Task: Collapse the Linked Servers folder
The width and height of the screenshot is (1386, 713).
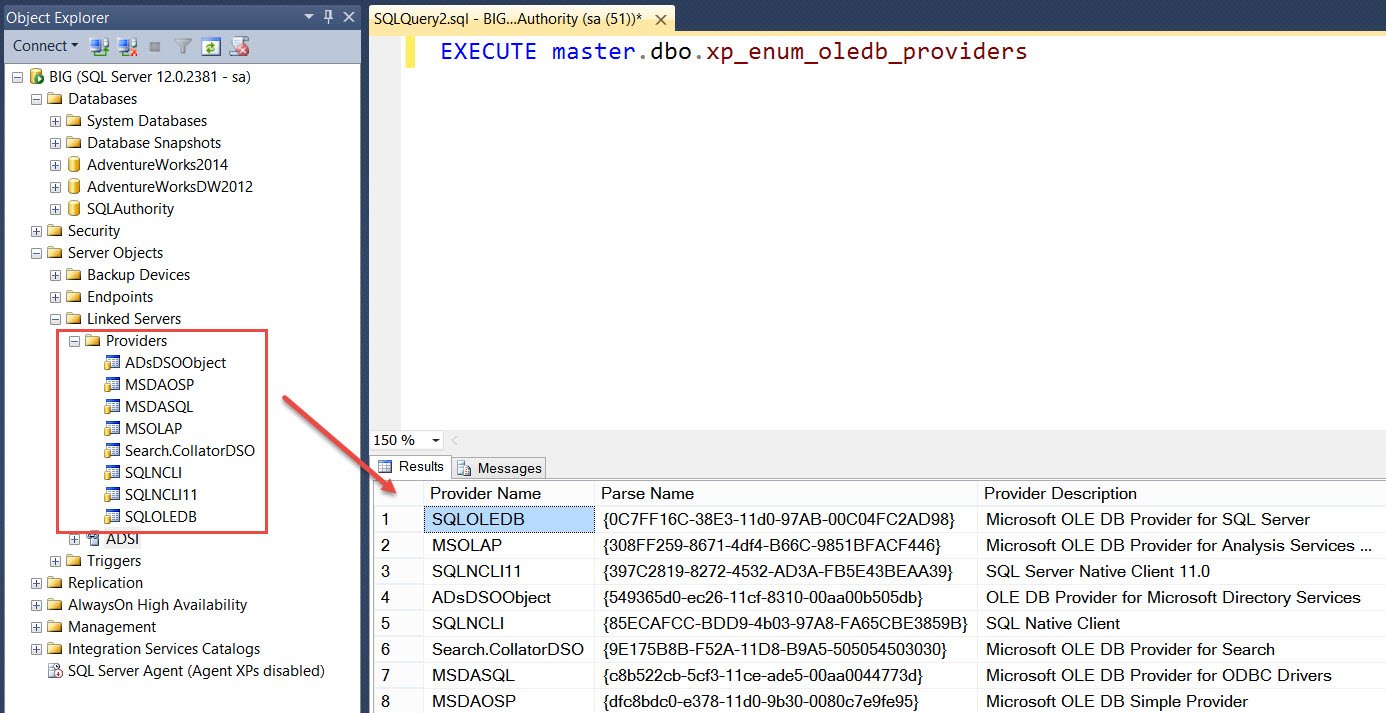Action: point(56,319)
